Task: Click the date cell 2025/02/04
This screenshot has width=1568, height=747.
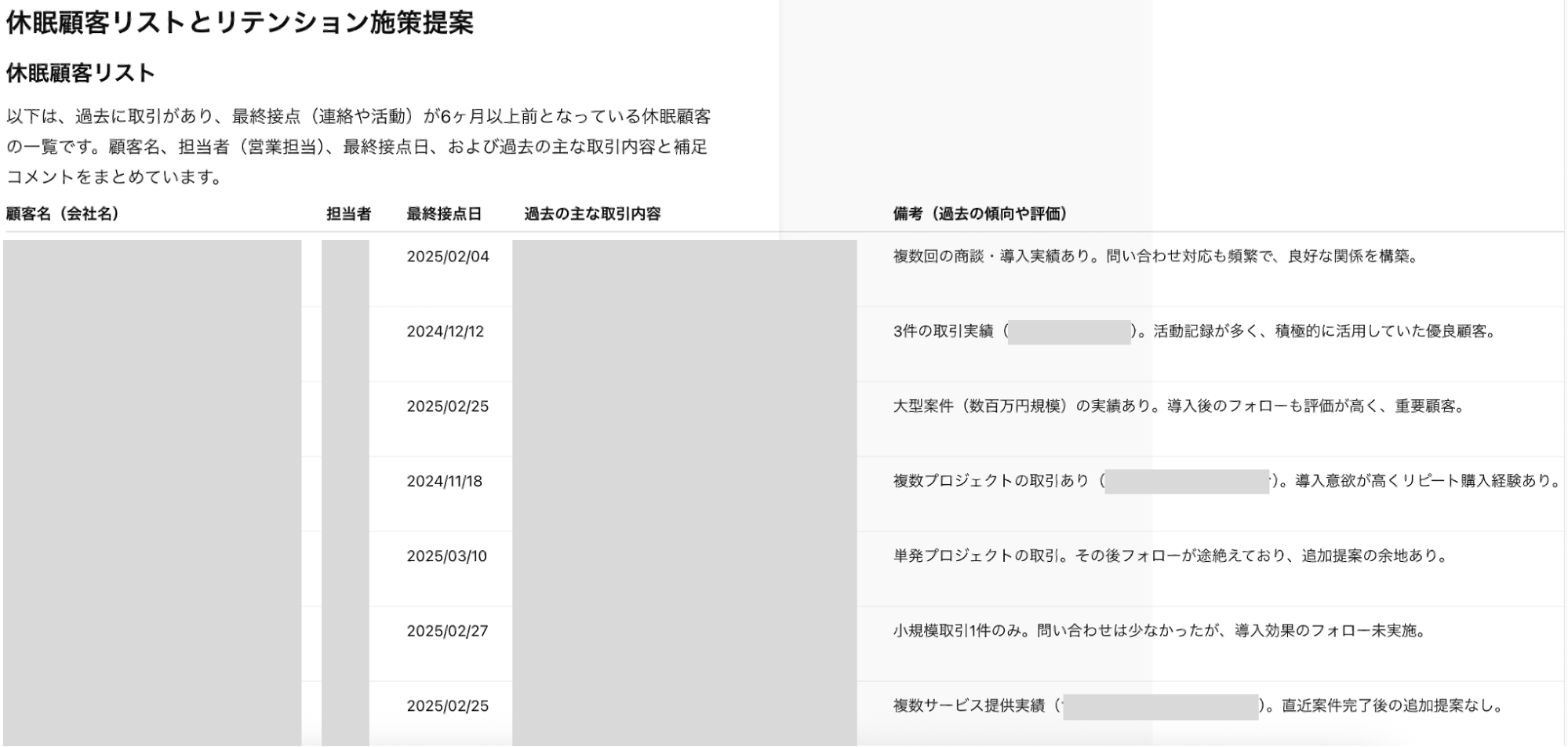Action: pyautogui.click(x=447, y=257)
